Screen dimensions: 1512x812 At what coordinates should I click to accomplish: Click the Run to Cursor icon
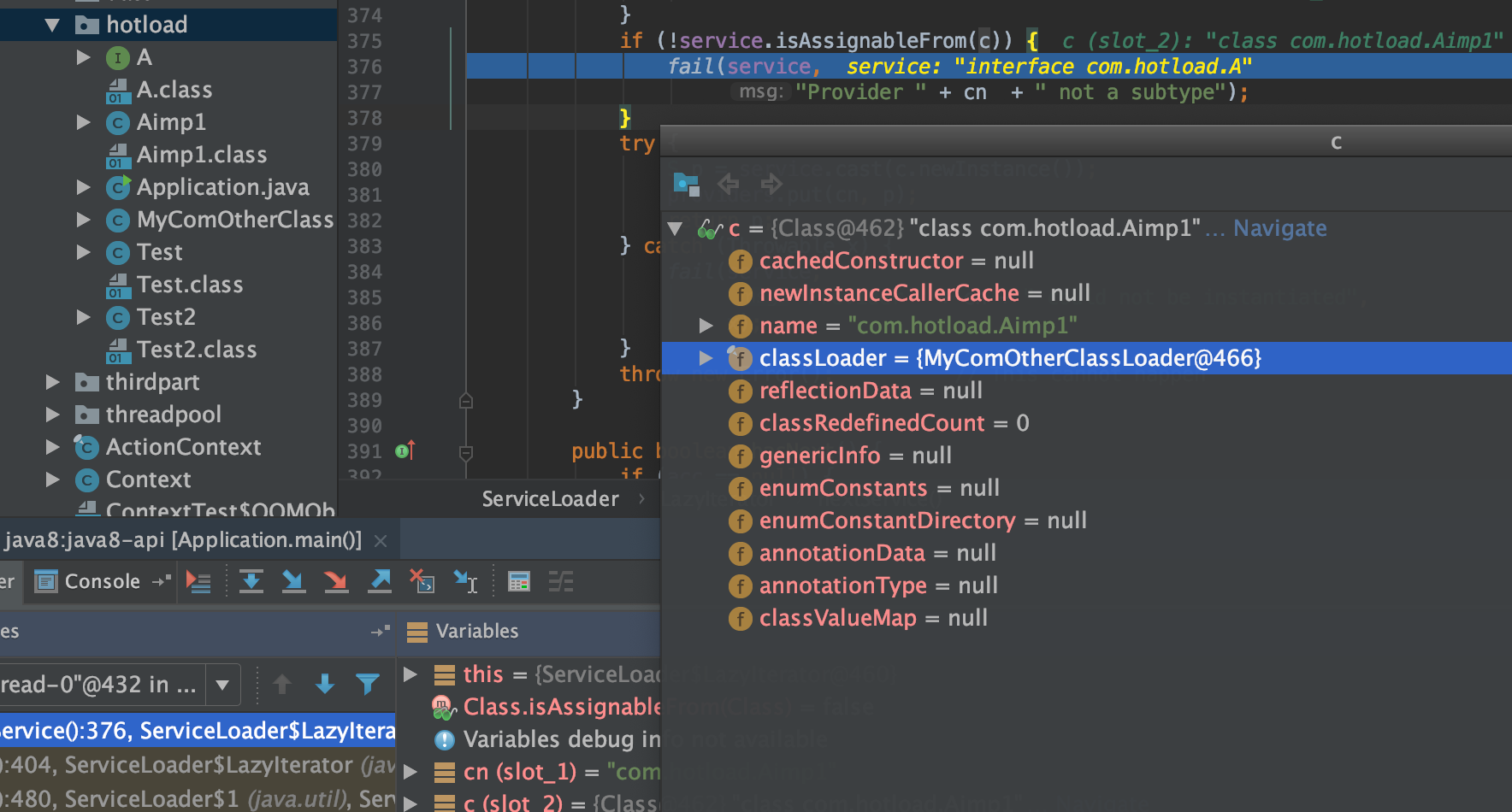(x=464, y=582)
